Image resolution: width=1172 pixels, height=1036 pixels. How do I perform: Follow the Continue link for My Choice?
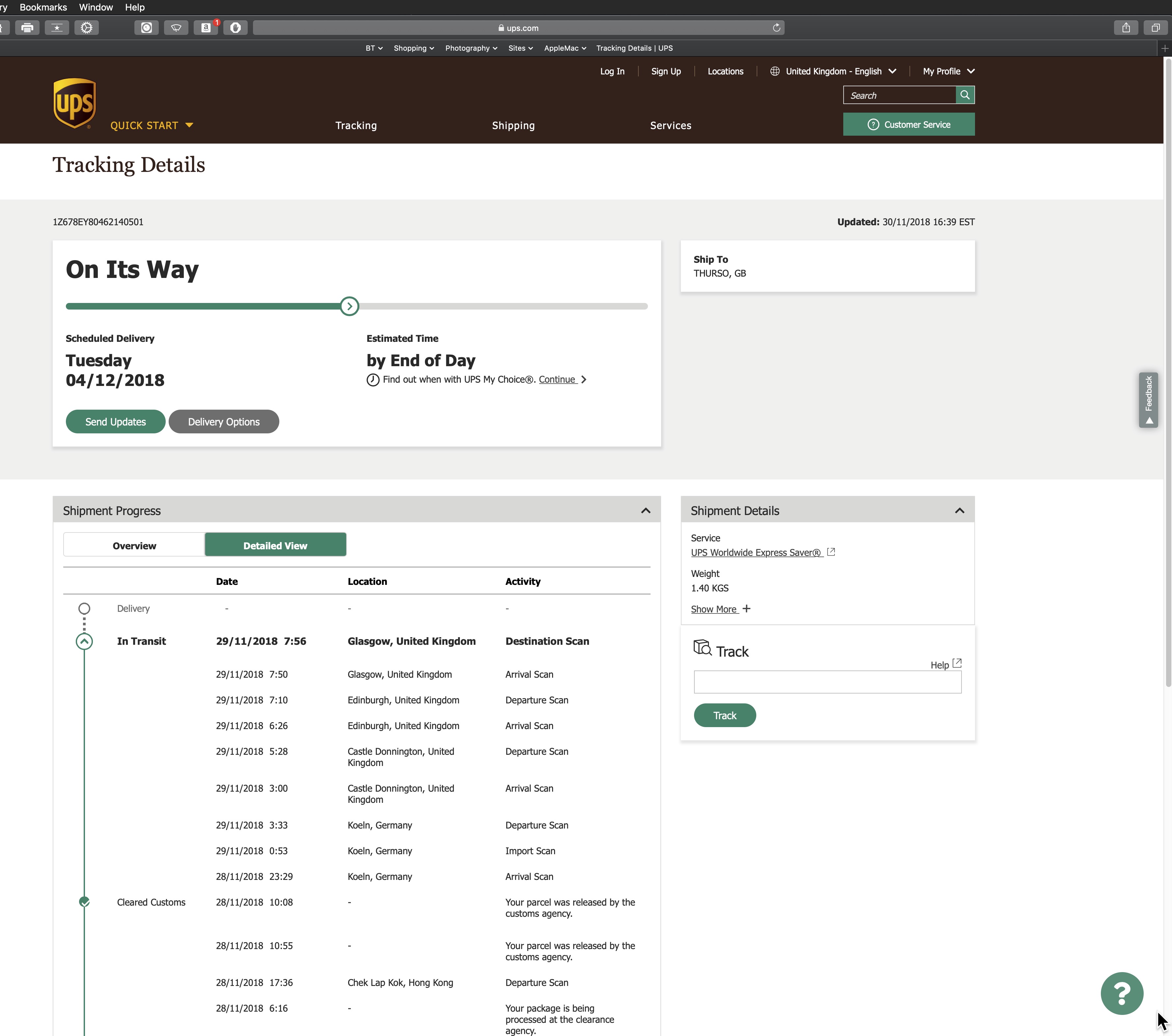pyautogui.click(x=557, y=380)
